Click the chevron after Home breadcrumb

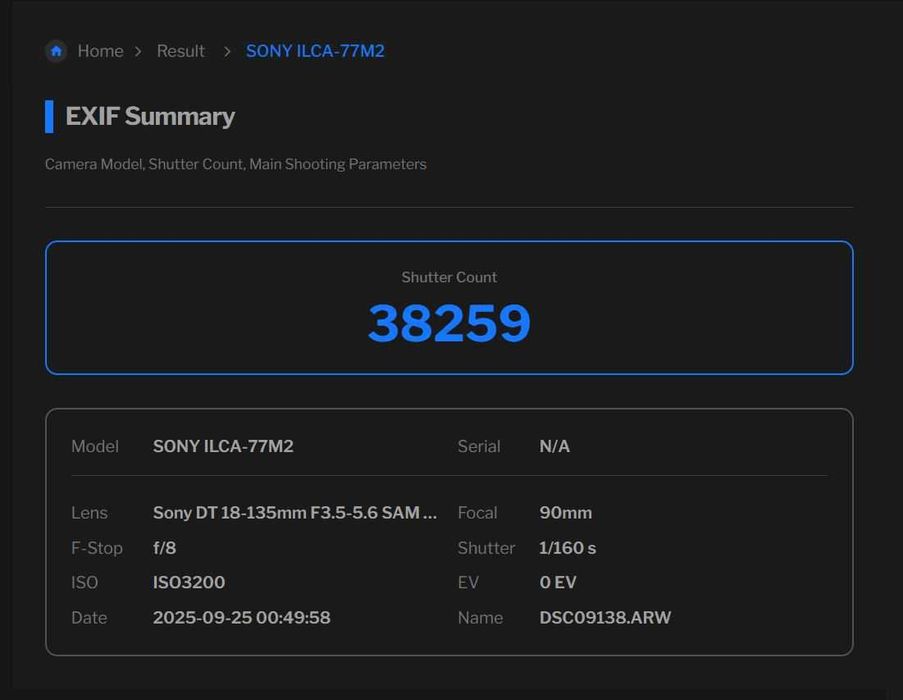click(x=138, y=52)
